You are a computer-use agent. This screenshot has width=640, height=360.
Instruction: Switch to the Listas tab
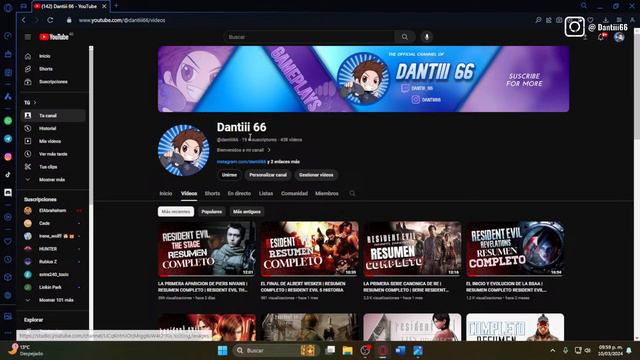point(266,193)
